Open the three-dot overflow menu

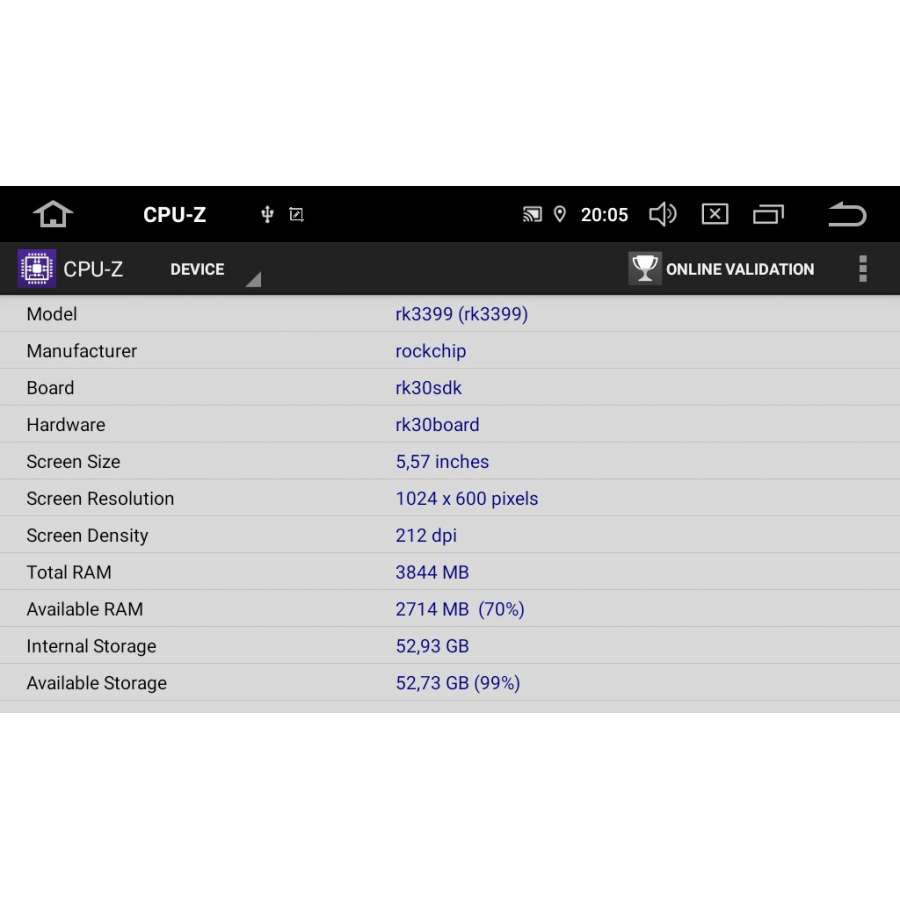(x=863, y=269)
